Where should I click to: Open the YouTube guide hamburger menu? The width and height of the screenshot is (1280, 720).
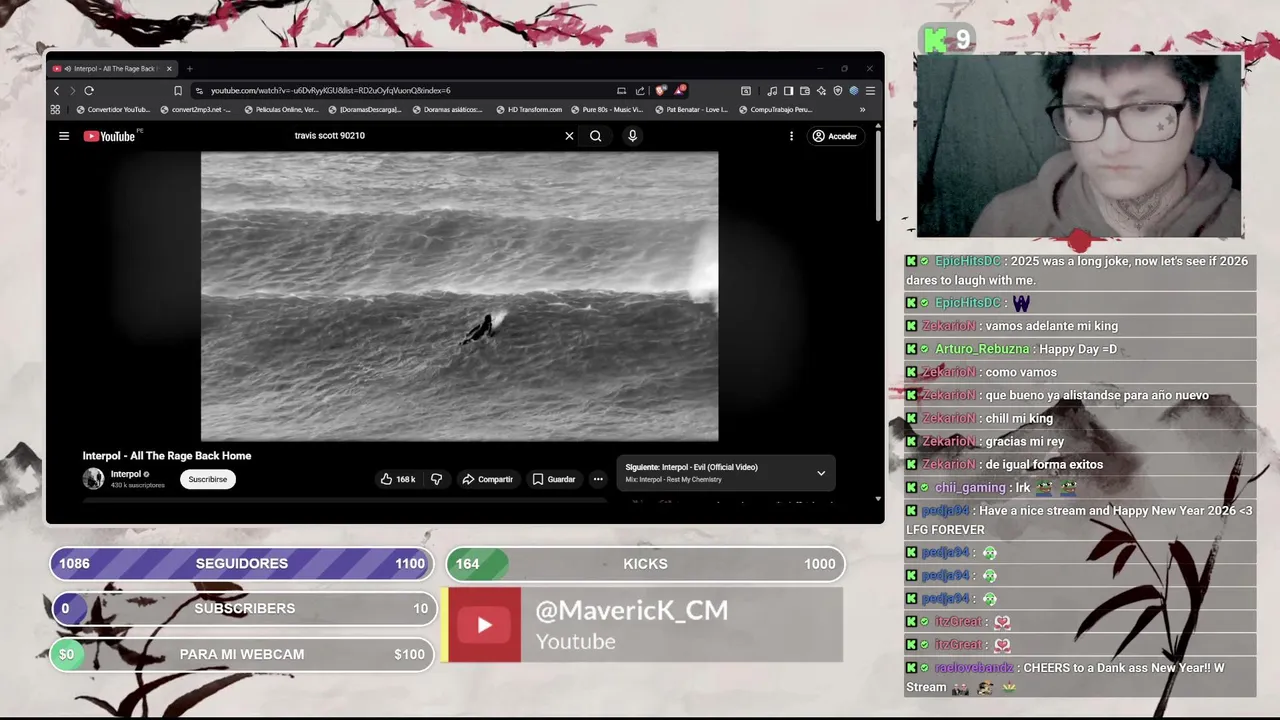64,136
